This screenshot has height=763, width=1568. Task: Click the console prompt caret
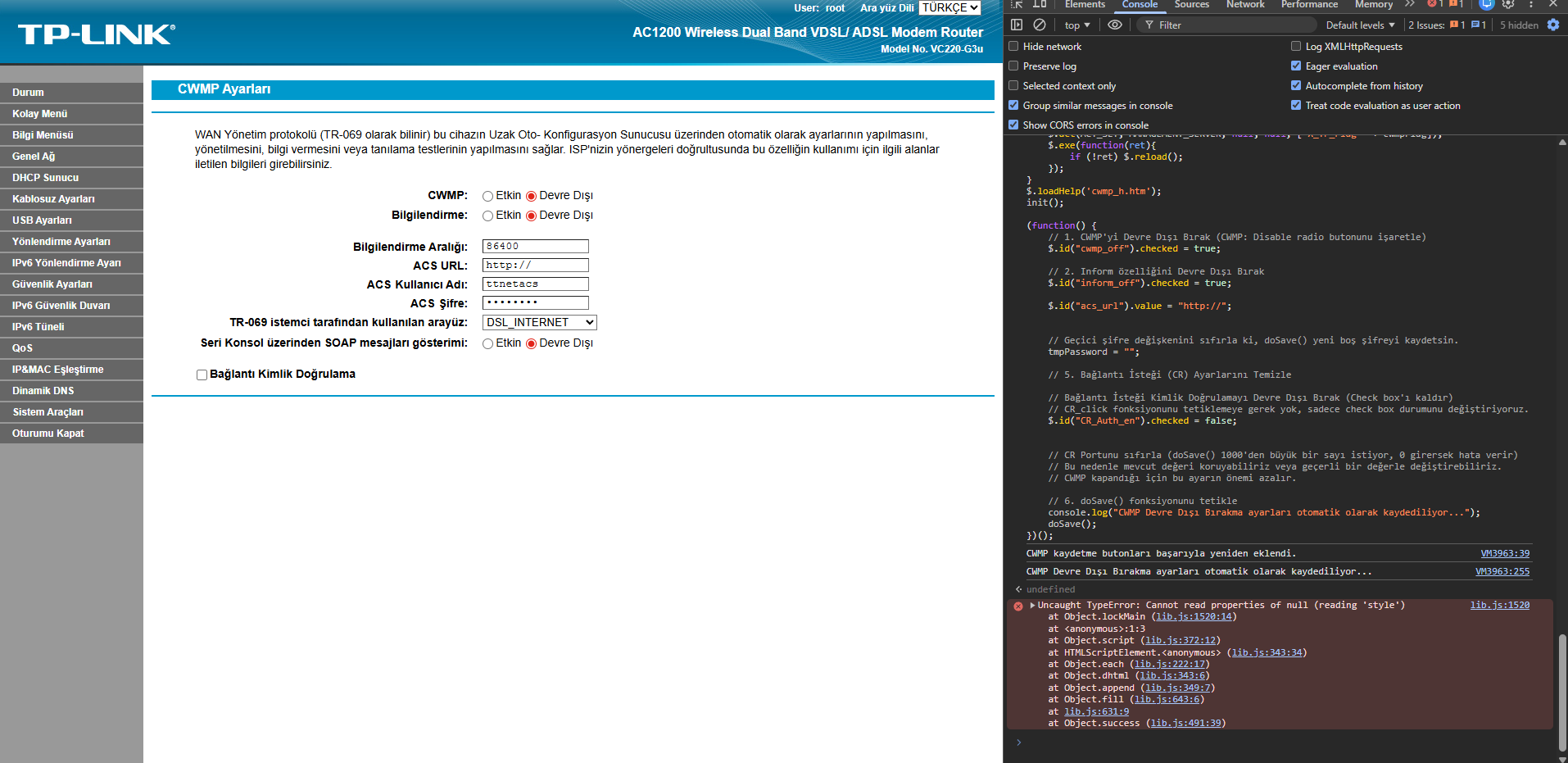1019,743
